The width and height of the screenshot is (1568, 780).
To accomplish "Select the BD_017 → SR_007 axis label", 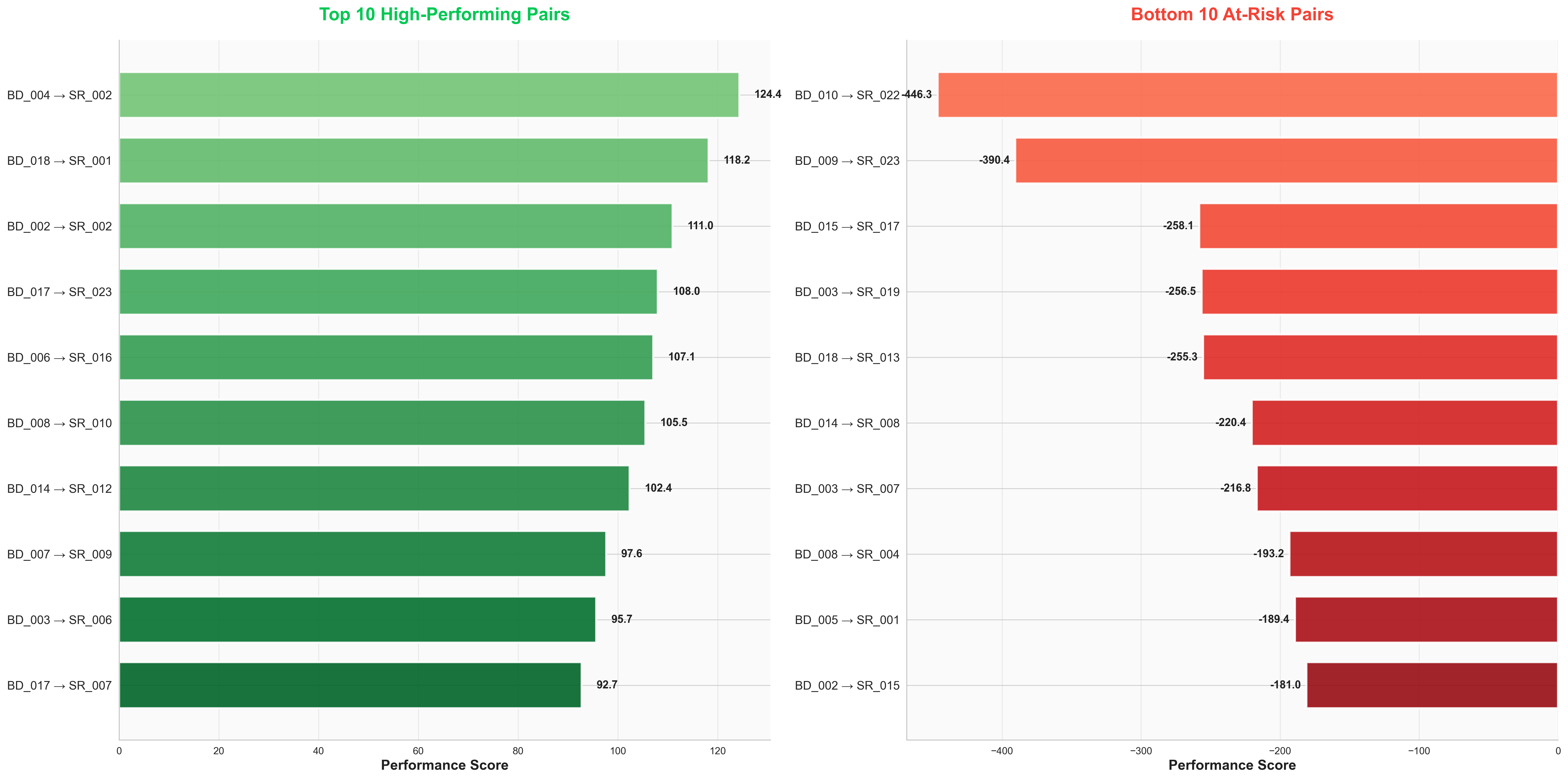I will [x=60, y=686].
